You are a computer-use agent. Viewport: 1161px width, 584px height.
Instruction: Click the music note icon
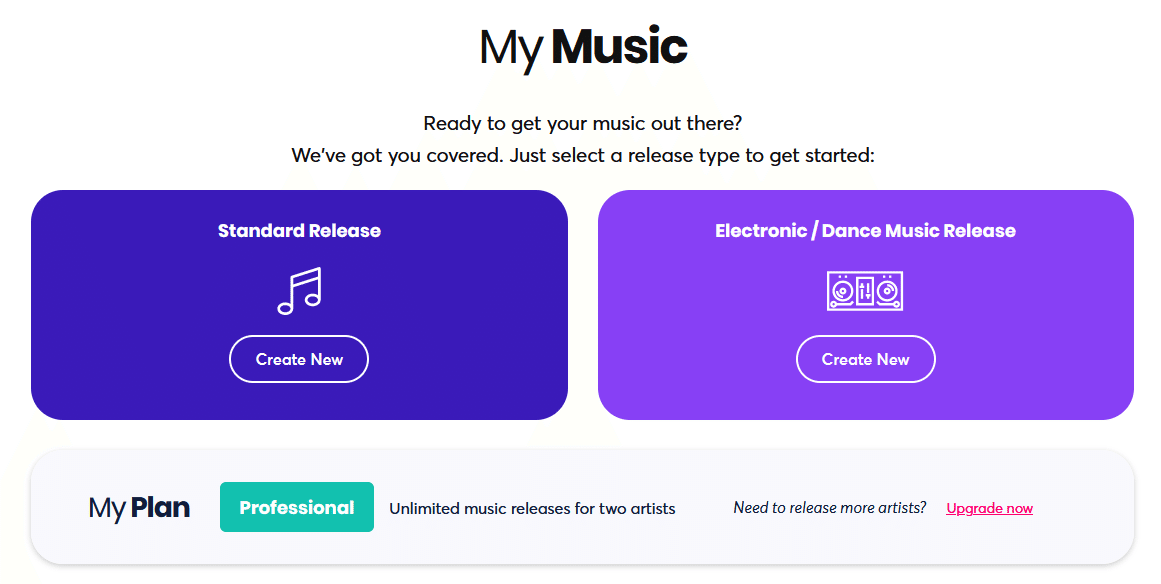(x=299, y=291)
